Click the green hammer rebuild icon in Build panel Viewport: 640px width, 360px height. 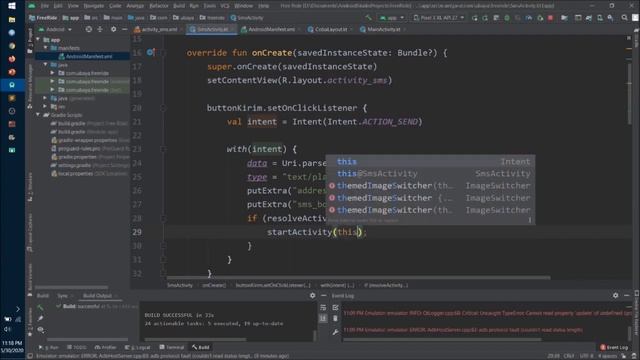(40, 307)
